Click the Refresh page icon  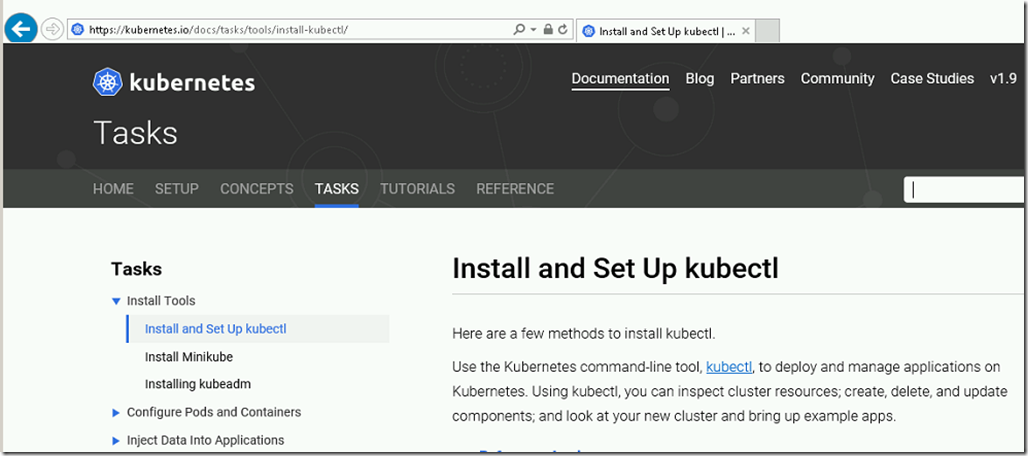563,29
